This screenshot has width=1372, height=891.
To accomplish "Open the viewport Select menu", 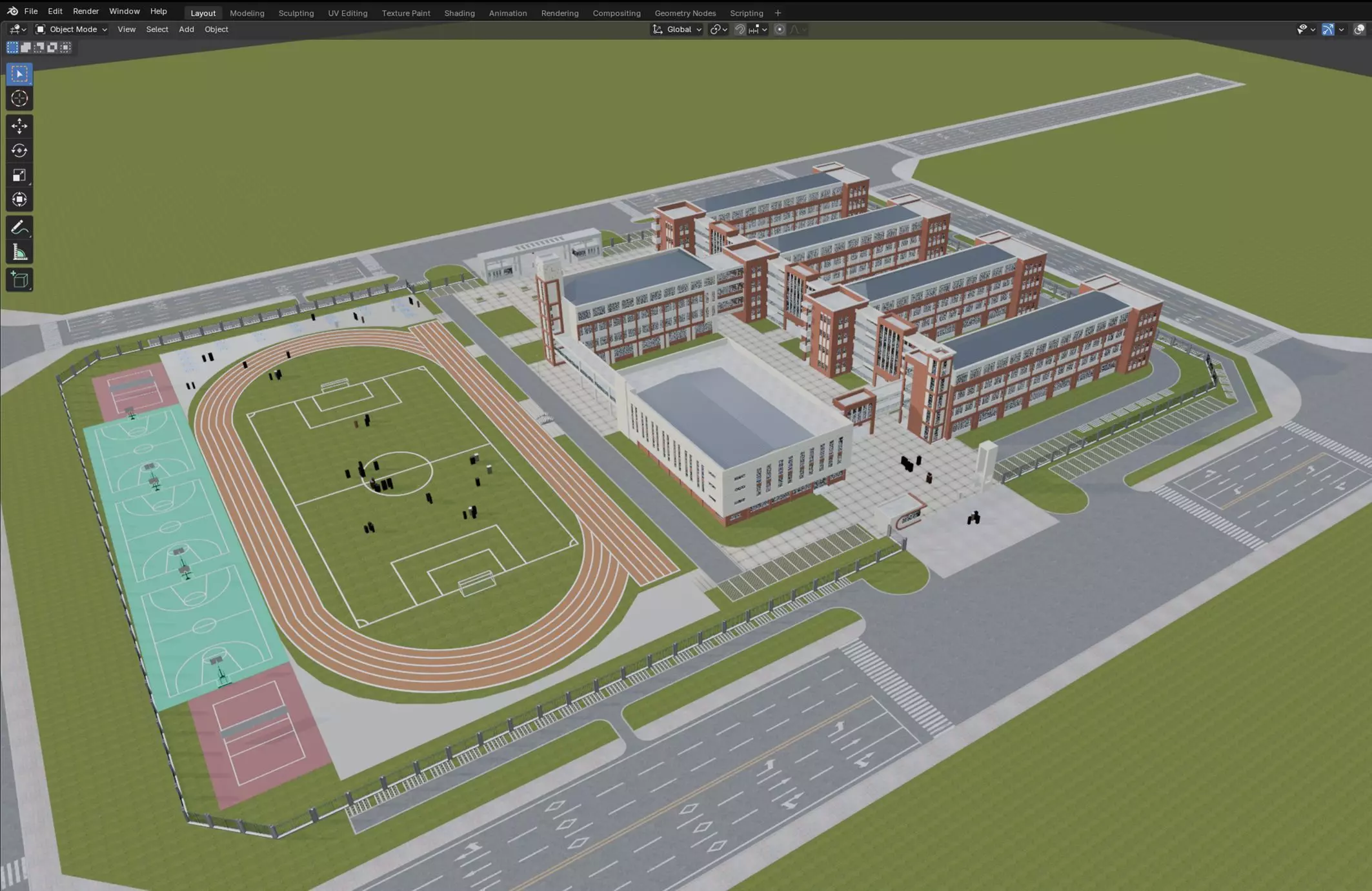I will 157,29.
